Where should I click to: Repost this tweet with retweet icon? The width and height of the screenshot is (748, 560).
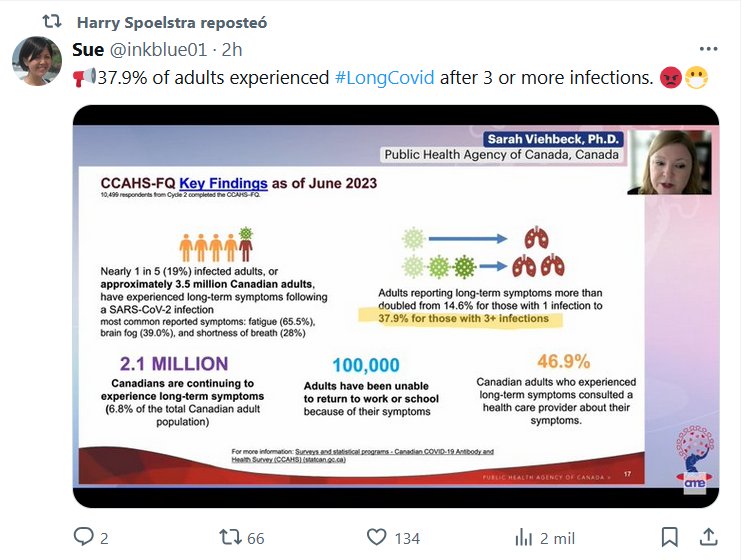click(x=230, y=537)
